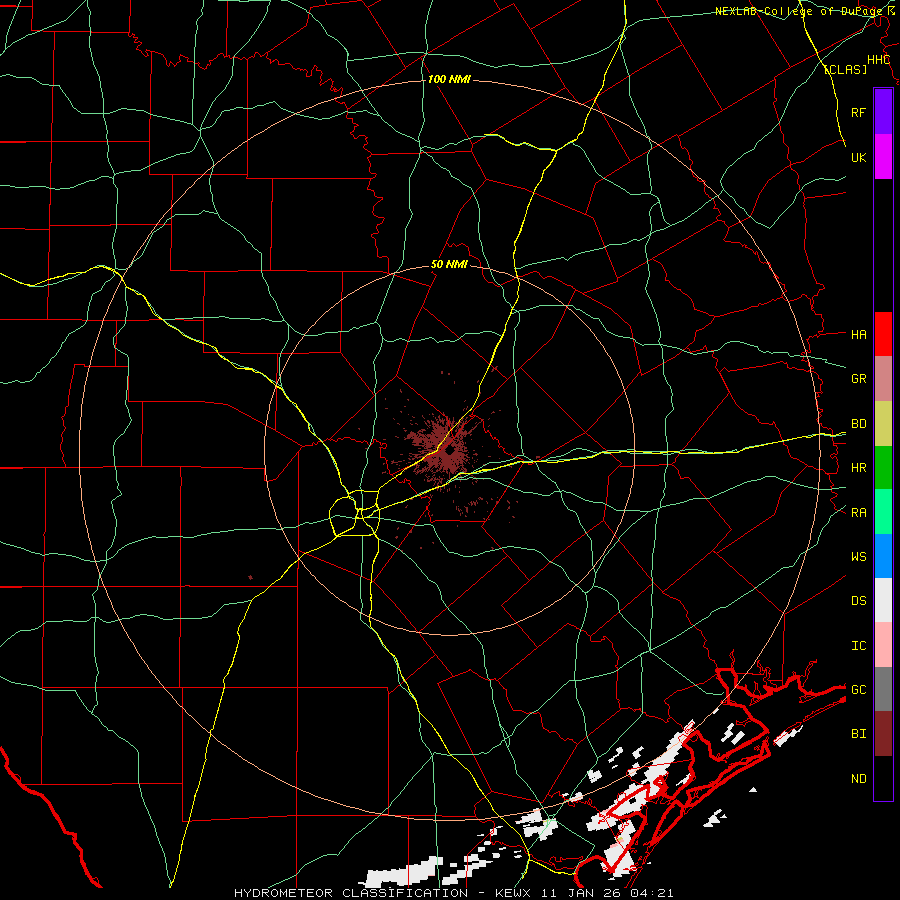Screen dimensions: 900x900
Task: Select the dusty pink GR swatch
Action: click(883, 379)
